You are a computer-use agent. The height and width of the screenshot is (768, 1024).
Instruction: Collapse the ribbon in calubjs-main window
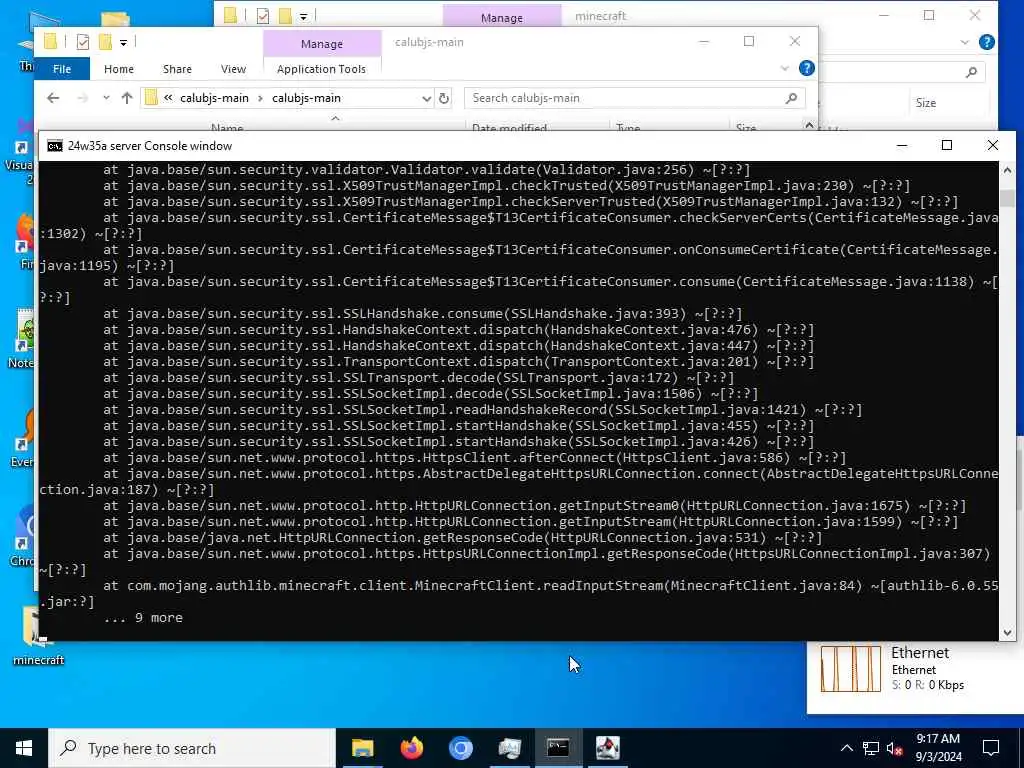click(x=784, y=69)
